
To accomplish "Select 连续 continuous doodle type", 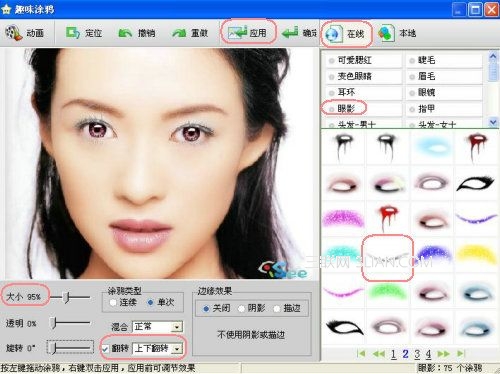I will pos(123,303).
